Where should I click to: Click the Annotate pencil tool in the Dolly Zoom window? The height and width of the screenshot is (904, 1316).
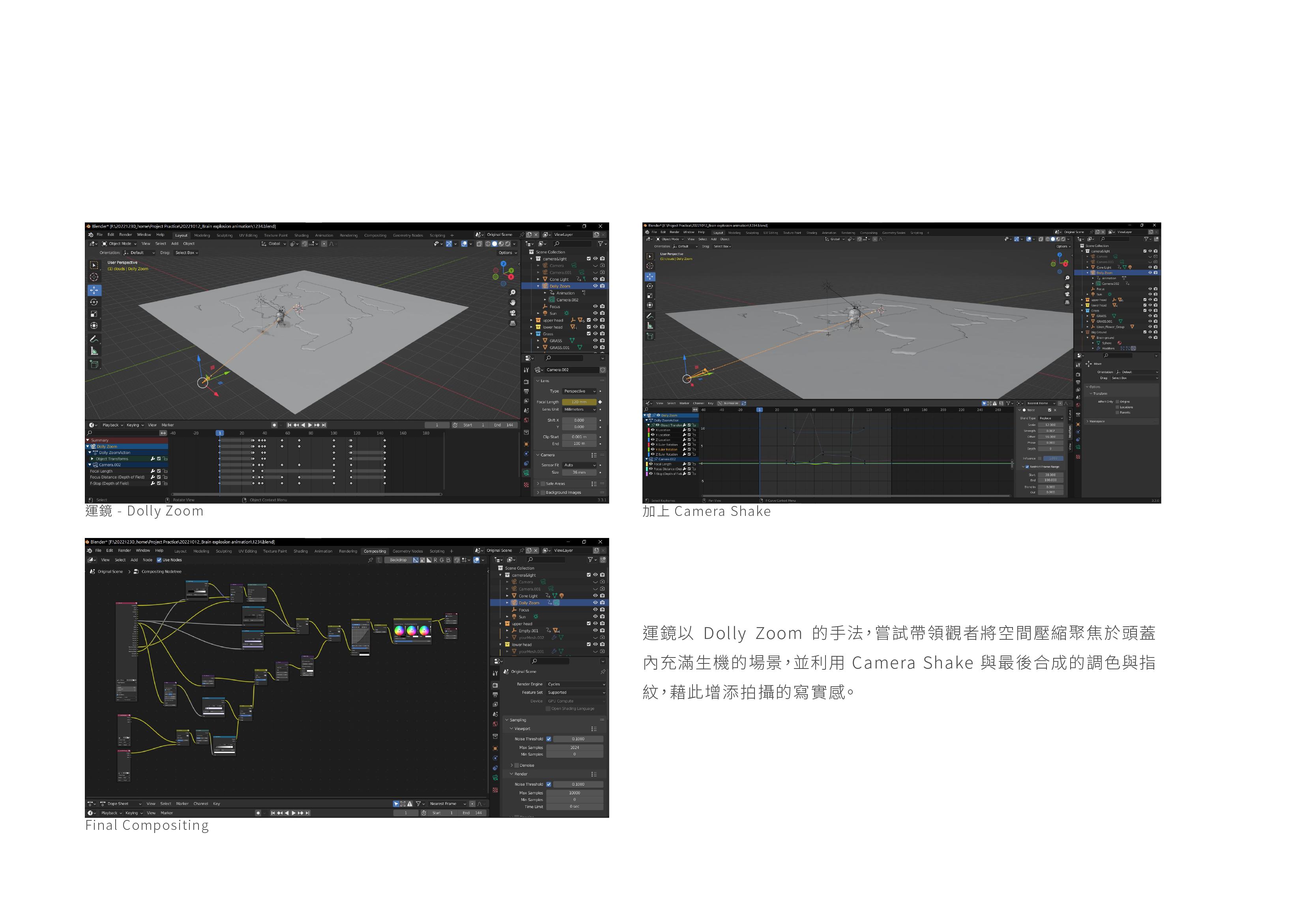(x=94, y=339)
